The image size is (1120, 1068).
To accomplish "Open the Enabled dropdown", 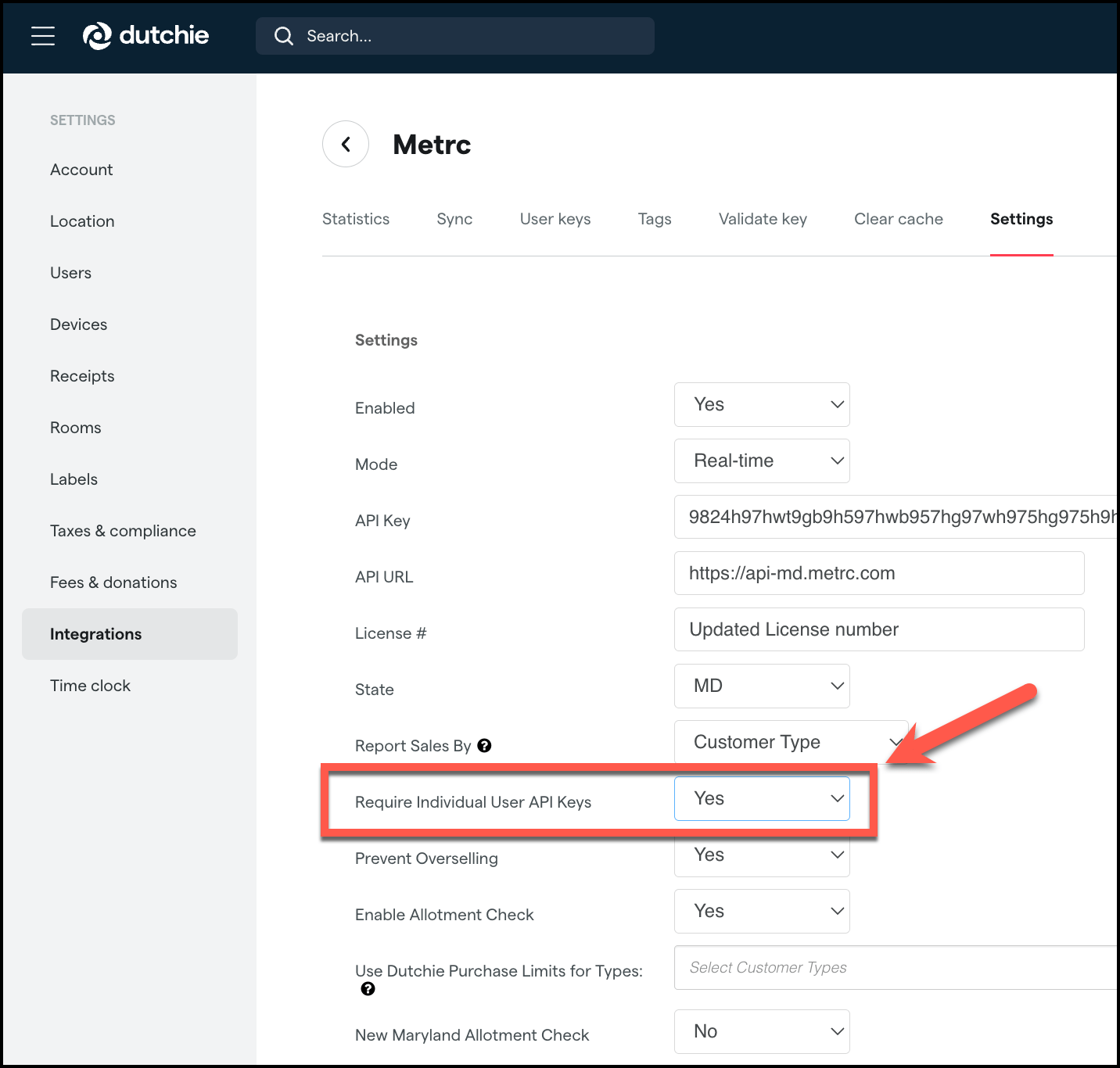I will coord(761,404).
